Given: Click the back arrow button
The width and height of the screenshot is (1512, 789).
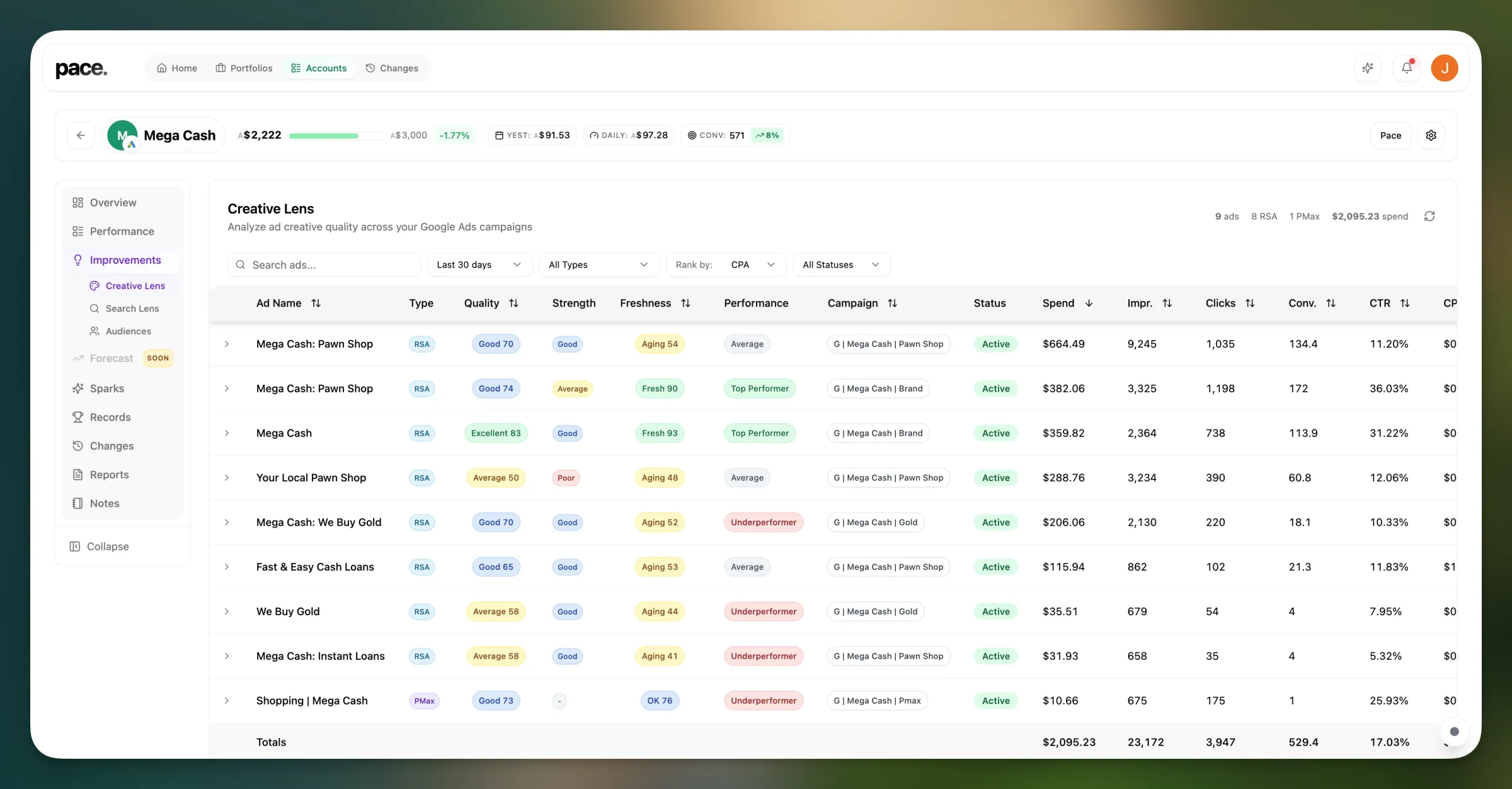Looking at the screenshot, I should point(81,135).
